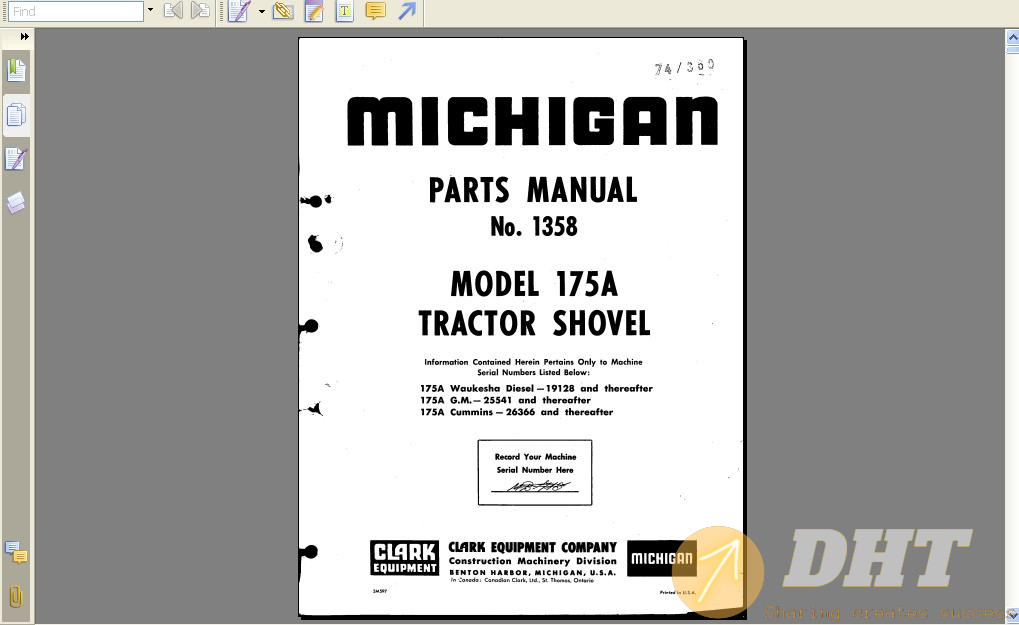
Task: Click the '175A Cummins' serial number line
Action: 517,412
